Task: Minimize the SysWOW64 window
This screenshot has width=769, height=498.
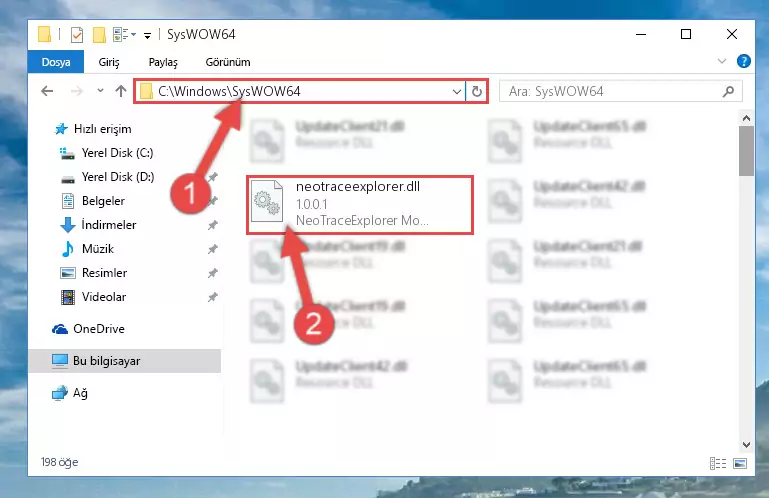Action: (641, 34)
